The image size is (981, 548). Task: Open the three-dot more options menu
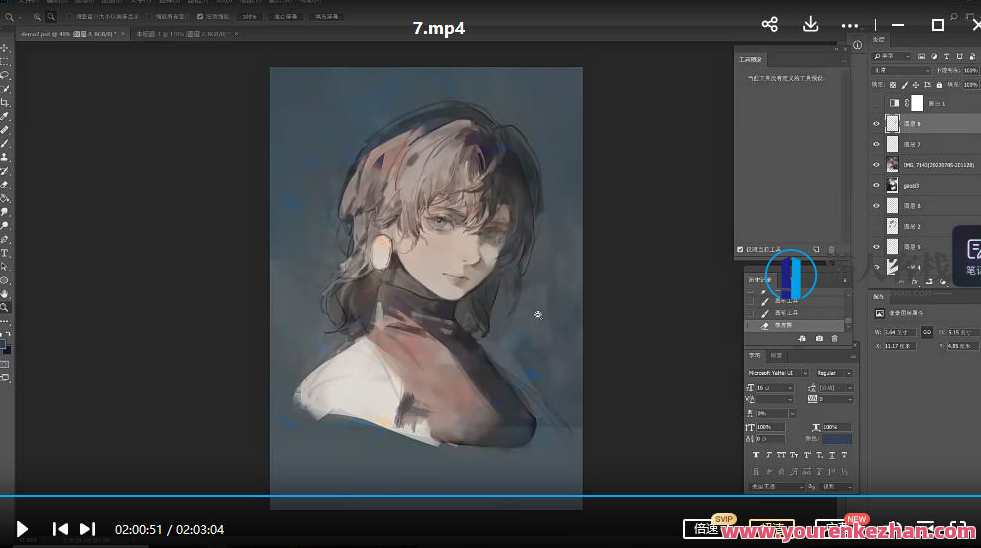point(850,25)
